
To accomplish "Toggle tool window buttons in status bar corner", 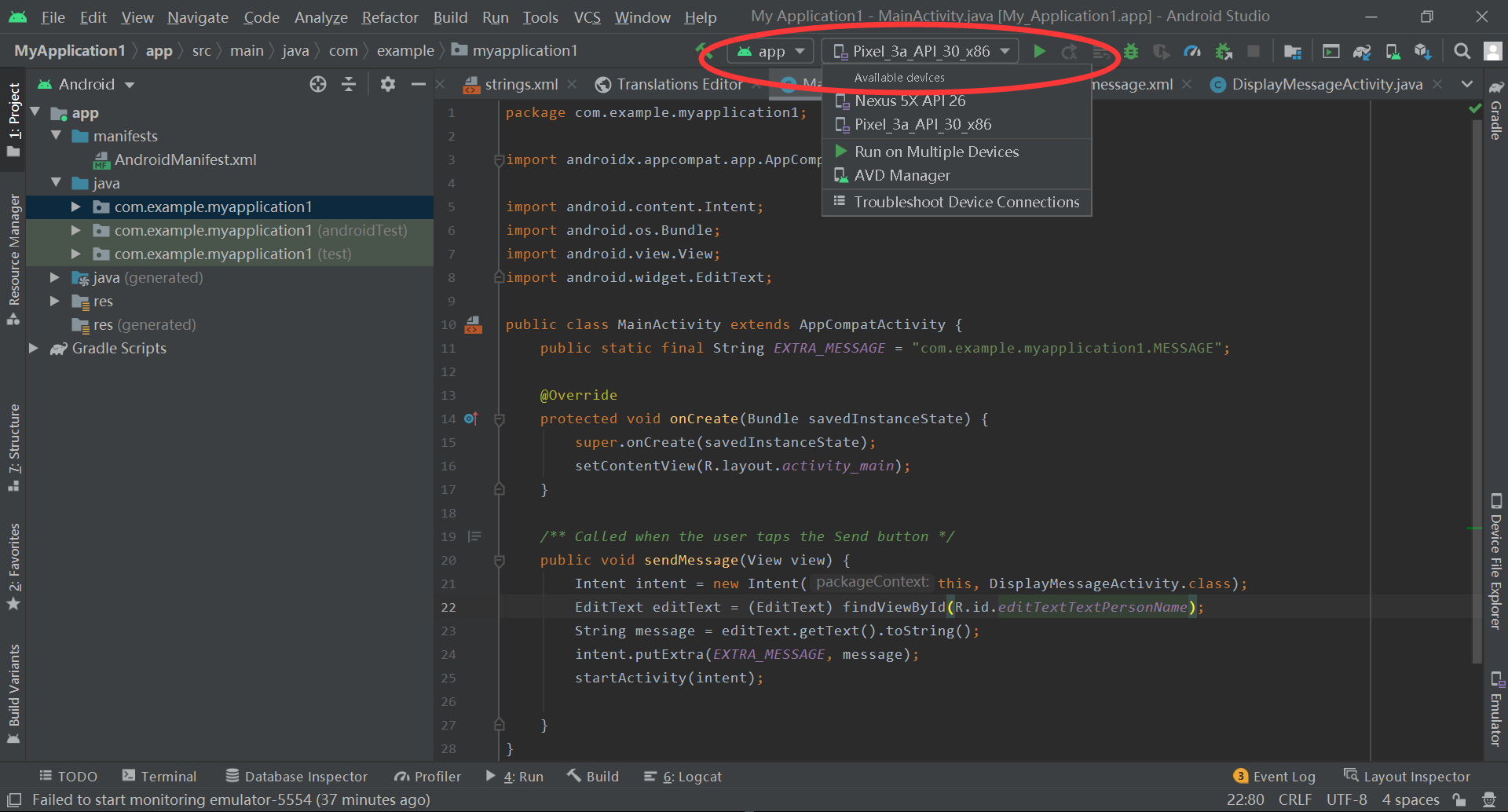I will pyautogui.click(x=14, y=799).
